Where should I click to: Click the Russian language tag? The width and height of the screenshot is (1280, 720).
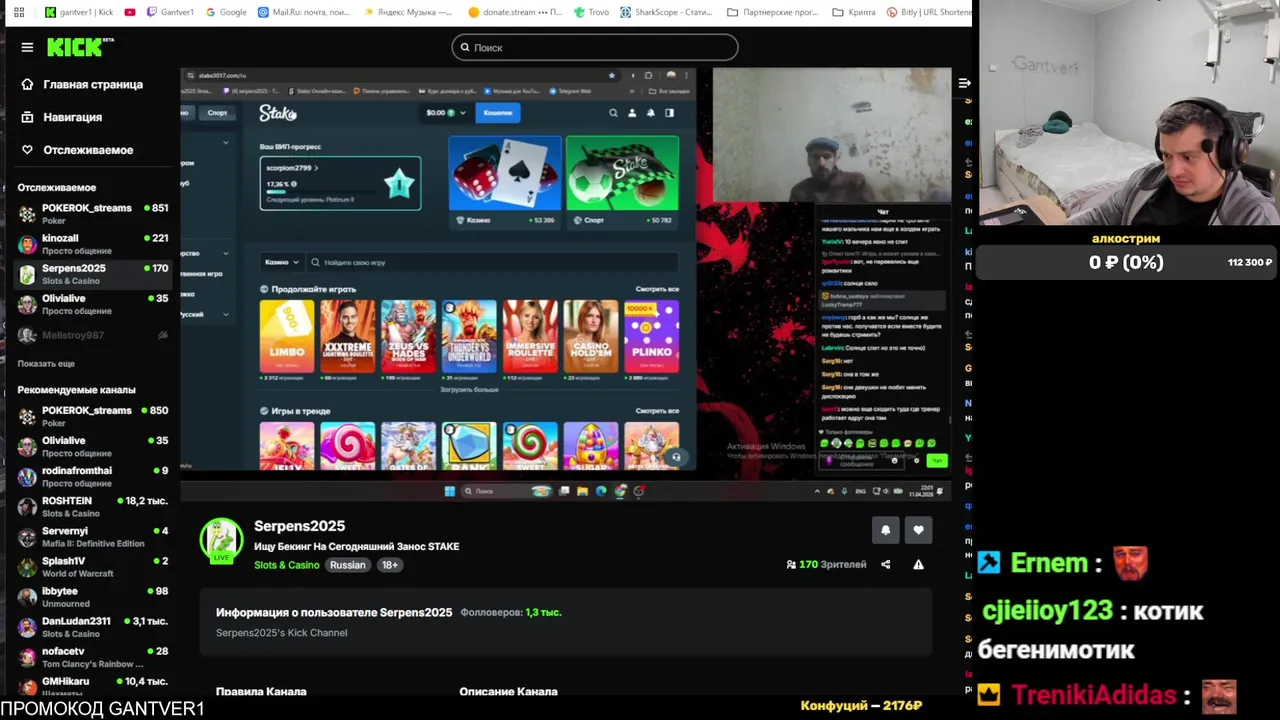(x=348, y=565)
